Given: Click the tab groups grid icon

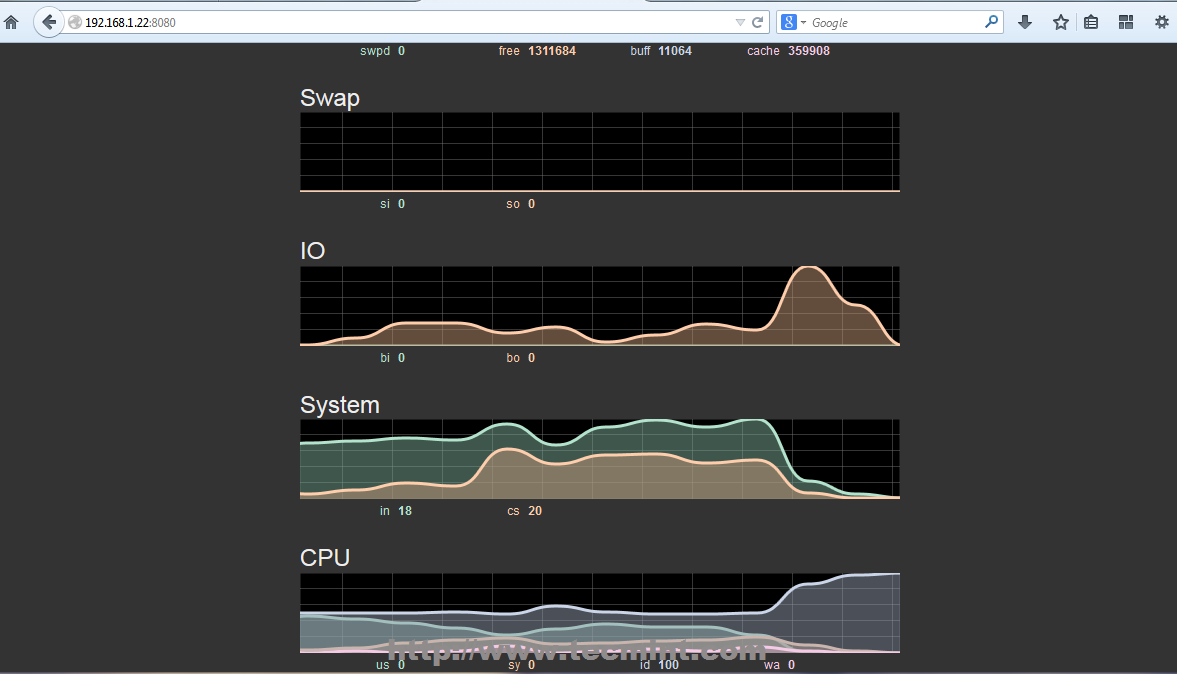Looking at the screenshot, I should (1126, 22).
